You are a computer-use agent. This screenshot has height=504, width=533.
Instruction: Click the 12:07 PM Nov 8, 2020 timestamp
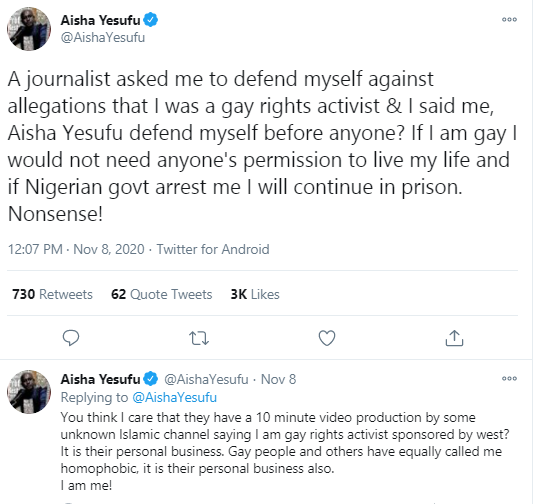coord(76,249)
